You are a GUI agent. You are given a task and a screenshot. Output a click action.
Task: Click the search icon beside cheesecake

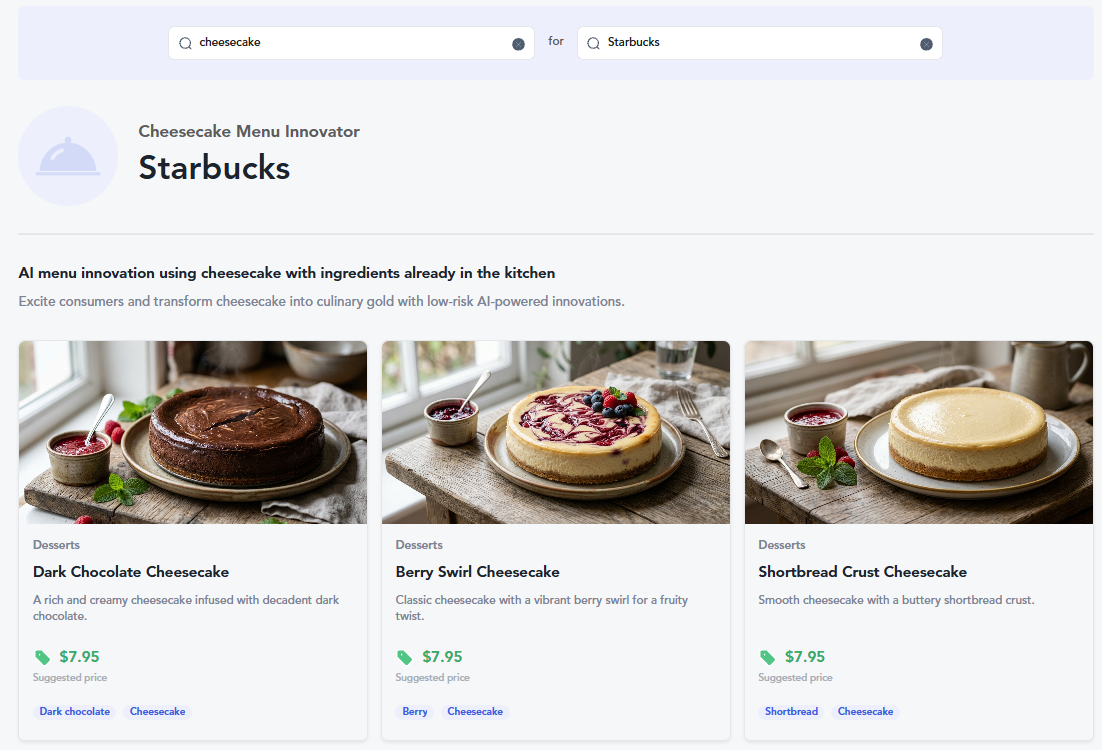(x=186, y=43)
